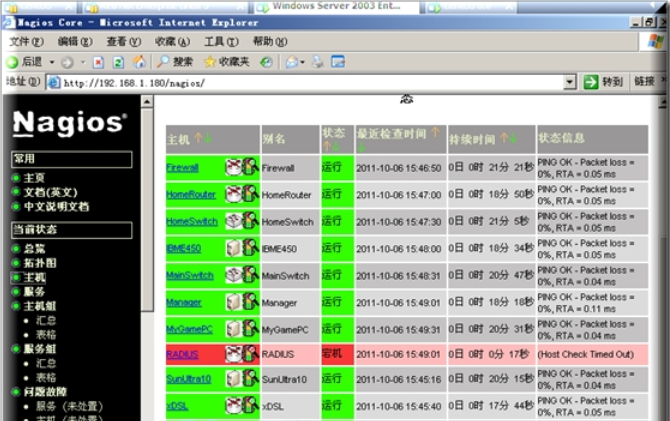Click sidebar frame scrollbar up arrow
670x421 pixels.
pyautogui.click(x=147, y=101)
